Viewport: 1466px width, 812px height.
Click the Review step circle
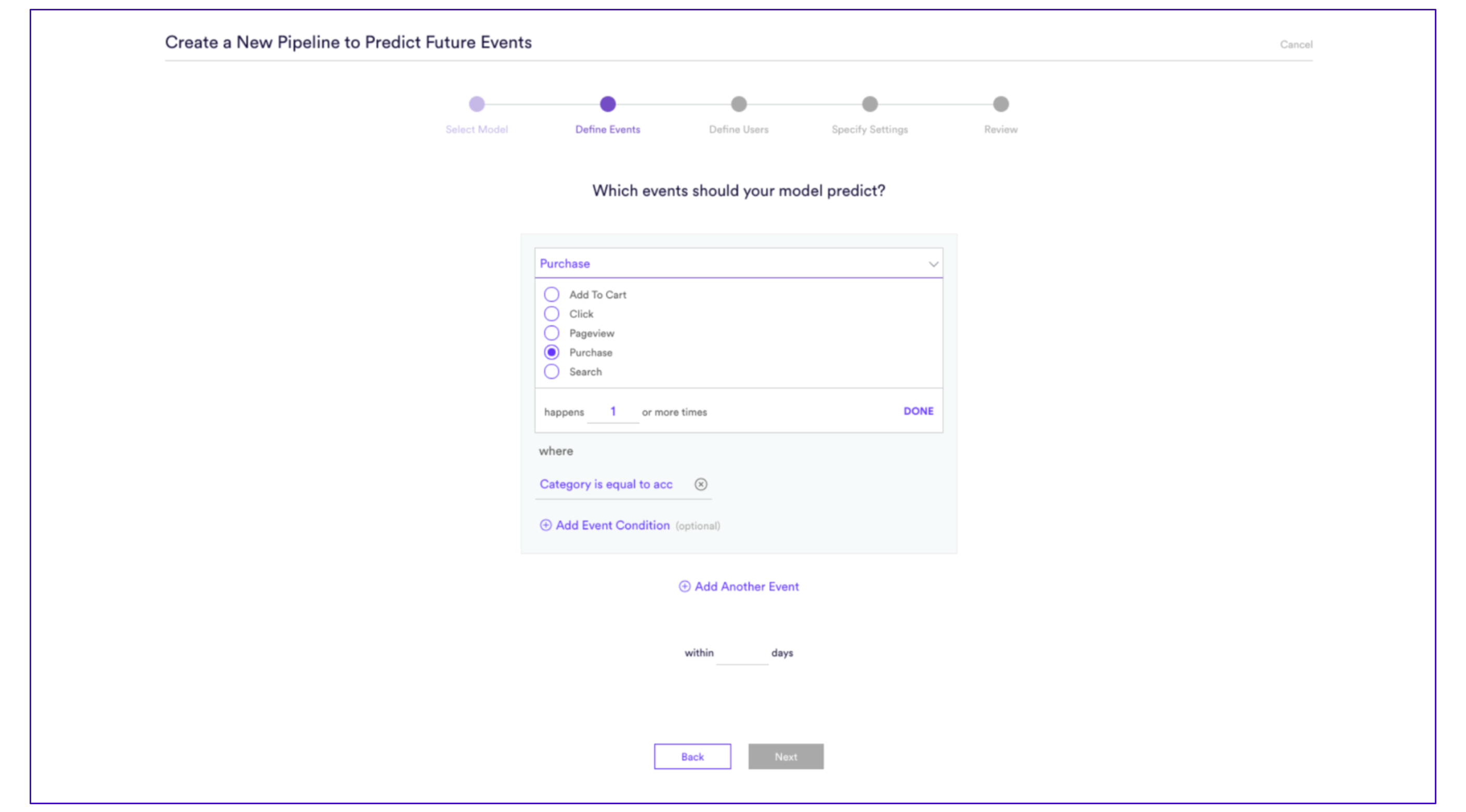click(1001, 104)
